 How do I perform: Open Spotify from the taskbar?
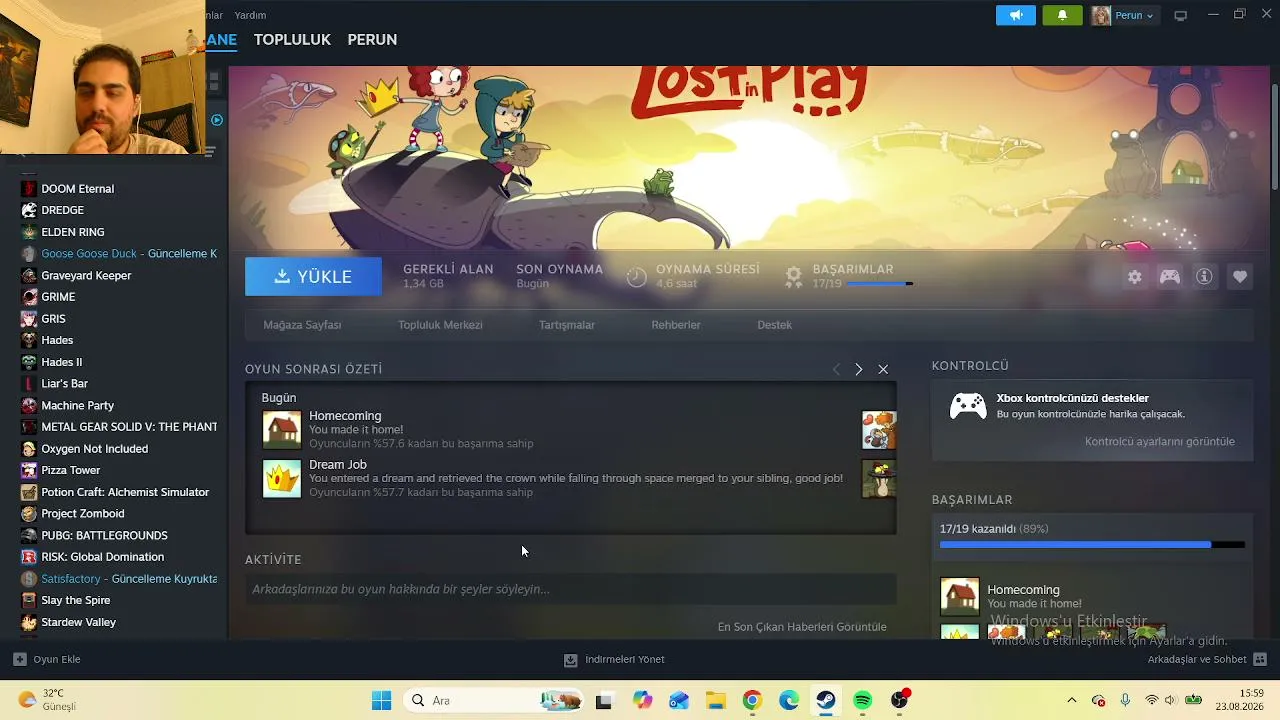863,700
